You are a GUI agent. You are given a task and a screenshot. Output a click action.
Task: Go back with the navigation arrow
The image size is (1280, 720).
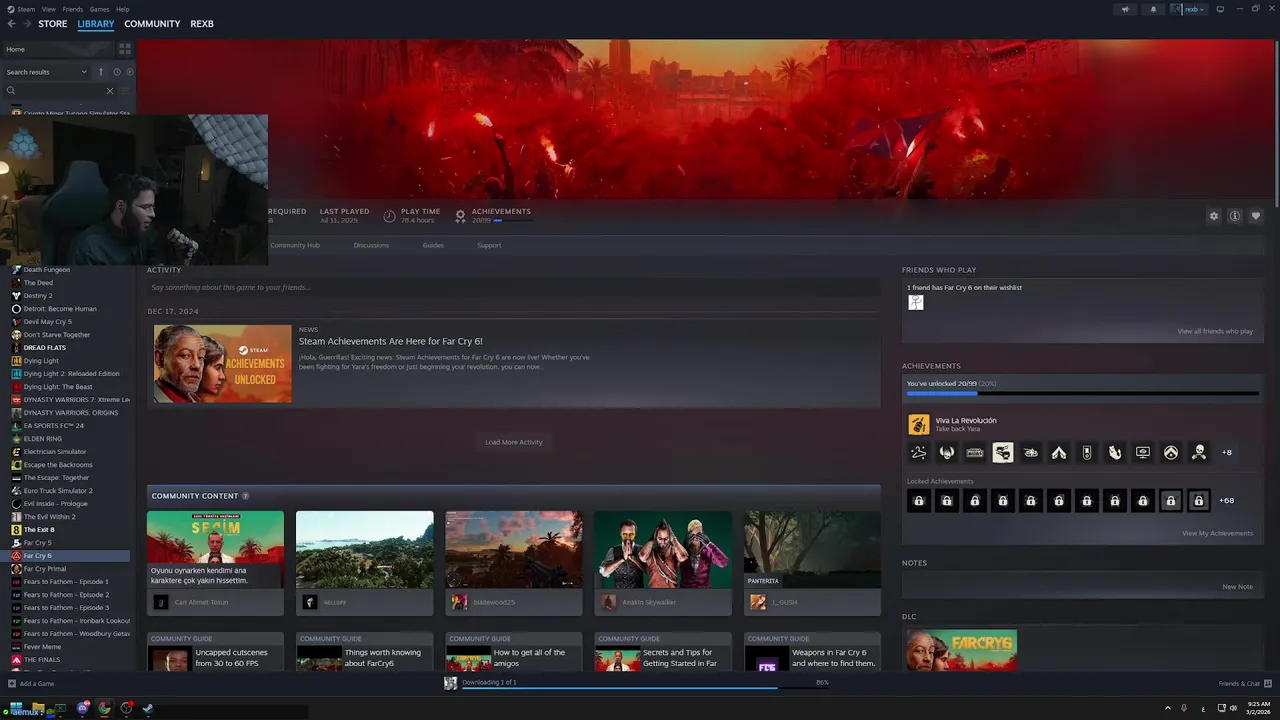click(12, 24)
